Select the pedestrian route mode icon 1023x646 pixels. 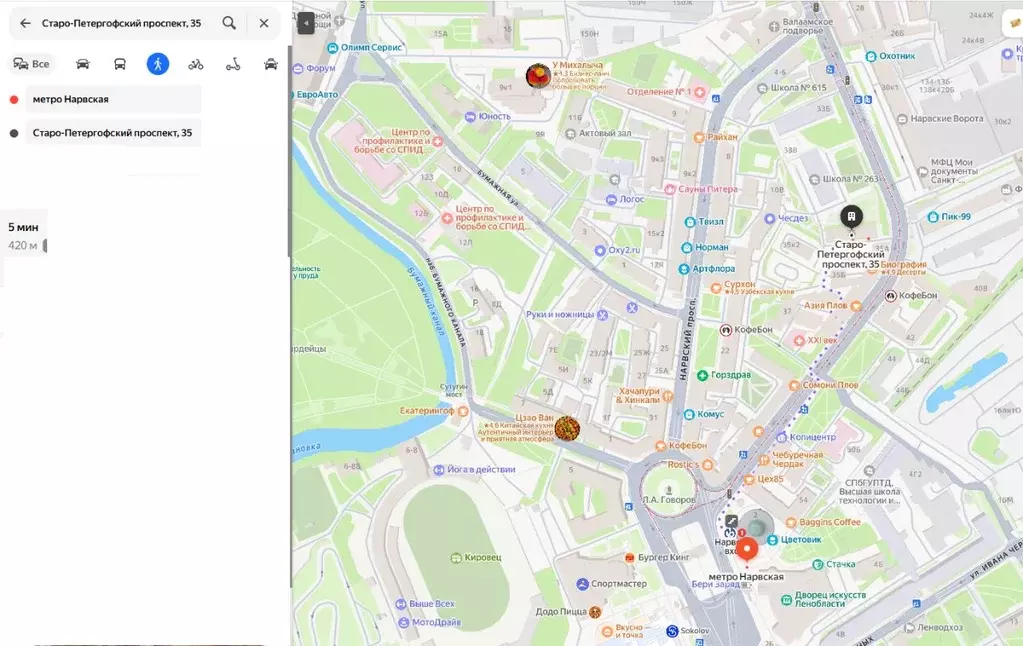point(158,63)
